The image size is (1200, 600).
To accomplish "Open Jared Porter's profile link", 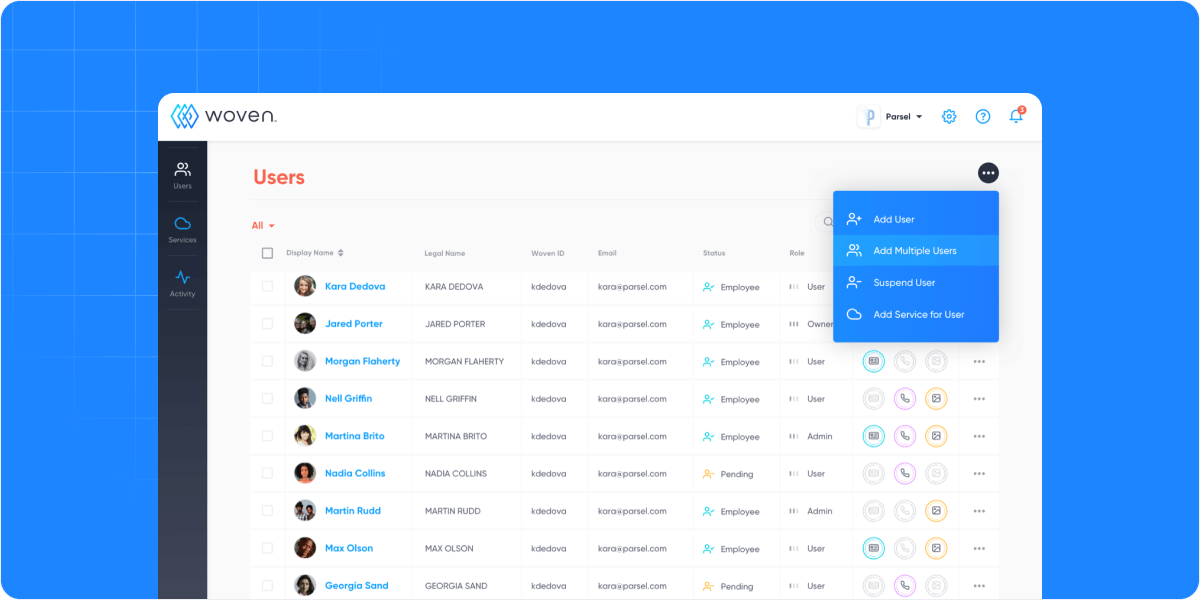I will [354, 324].
